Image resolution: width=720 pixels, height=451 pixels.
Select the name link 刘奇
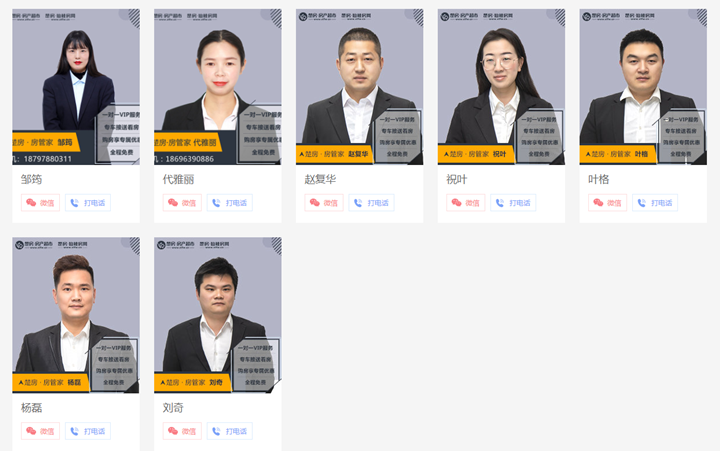173,407
